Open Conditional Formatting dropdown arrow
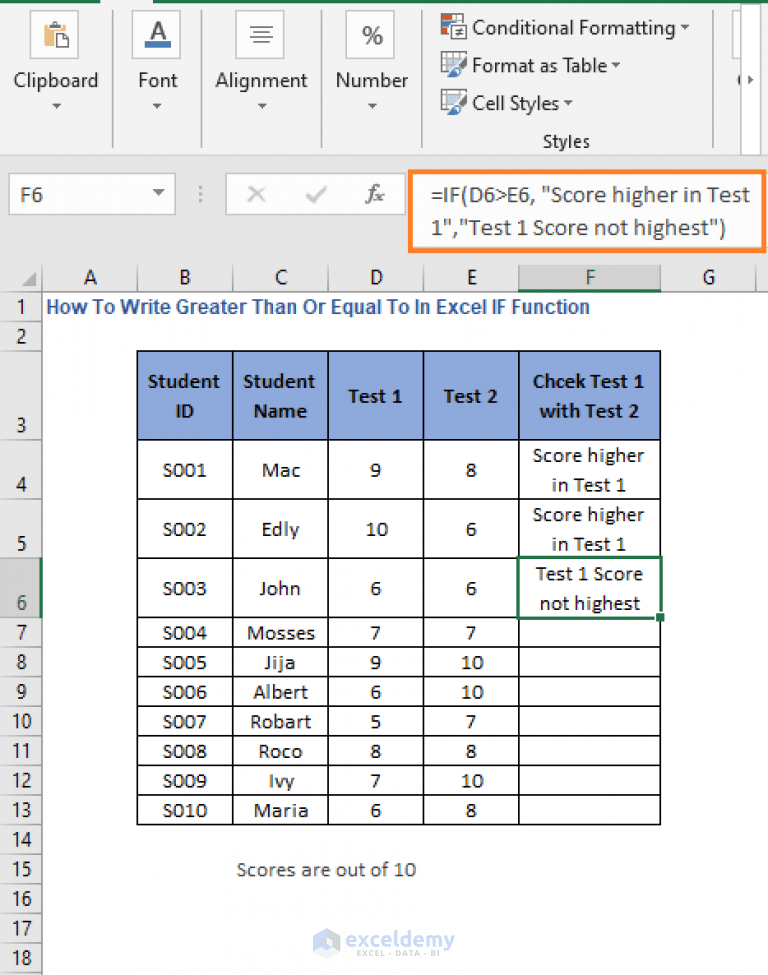Viewport: 768px width, 975px height. 685,27
